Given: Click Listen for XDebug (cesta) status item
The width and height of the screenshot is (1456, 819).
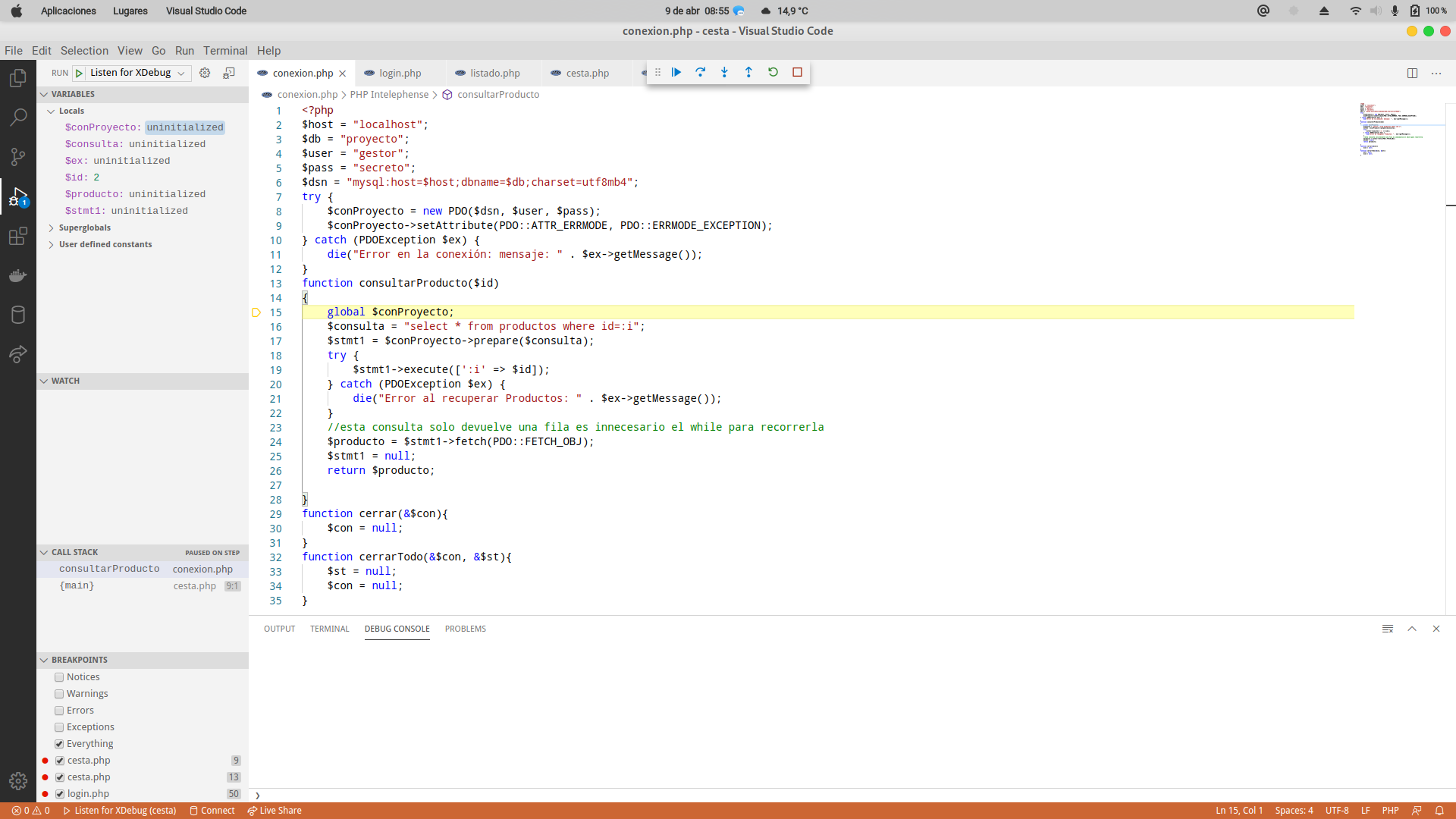Looking at the screenshot, I should tap(120, 811).
